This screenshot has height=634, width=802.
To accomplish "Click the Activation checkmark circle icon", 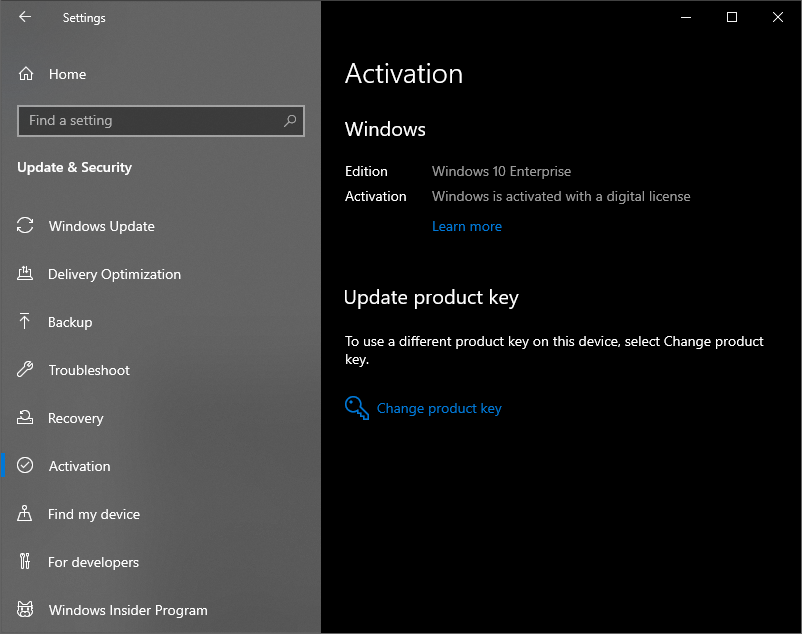I will [25, 465].
